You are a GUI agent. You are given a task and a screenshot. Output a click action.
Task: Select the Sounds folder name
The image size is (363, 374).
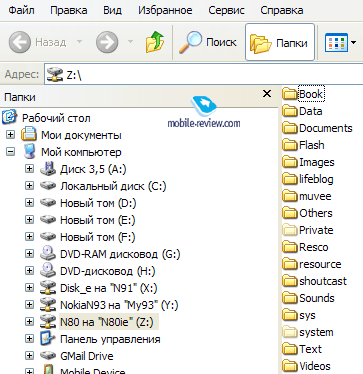click(x=317, y=298)
